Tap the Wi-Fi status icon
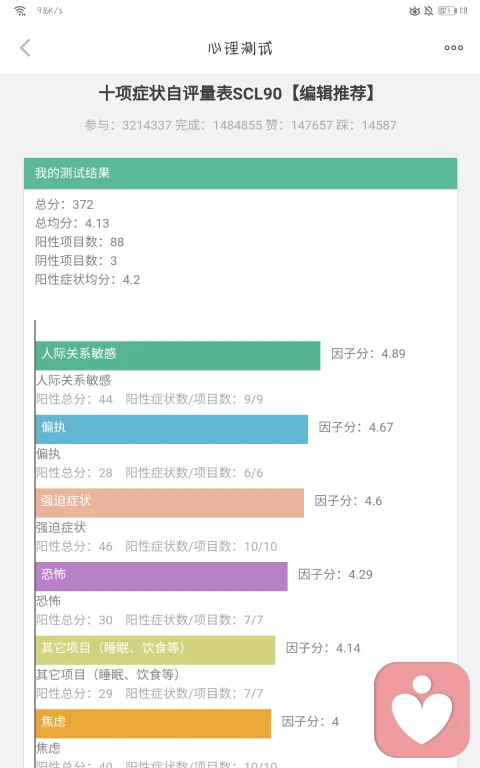The height and width of the screenshot is (768, 480). (20, 10)
